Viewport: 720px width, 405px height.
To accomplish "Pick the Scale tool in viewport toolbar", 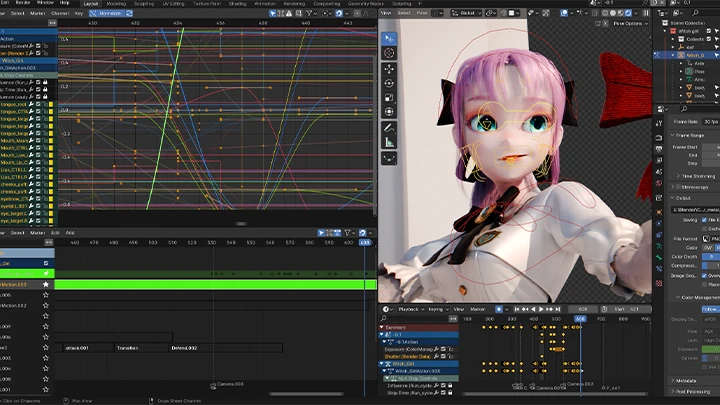I will (389, 97).
